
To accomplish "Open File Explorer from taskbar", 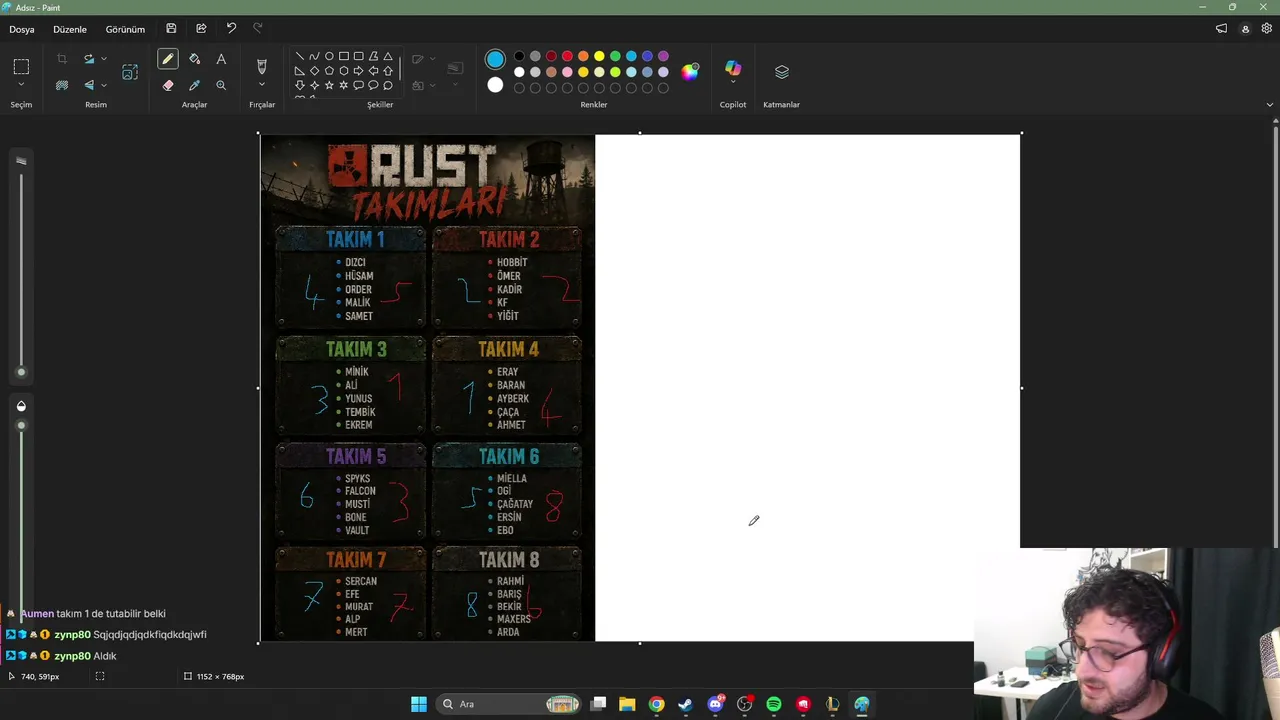I will point(627,704).
